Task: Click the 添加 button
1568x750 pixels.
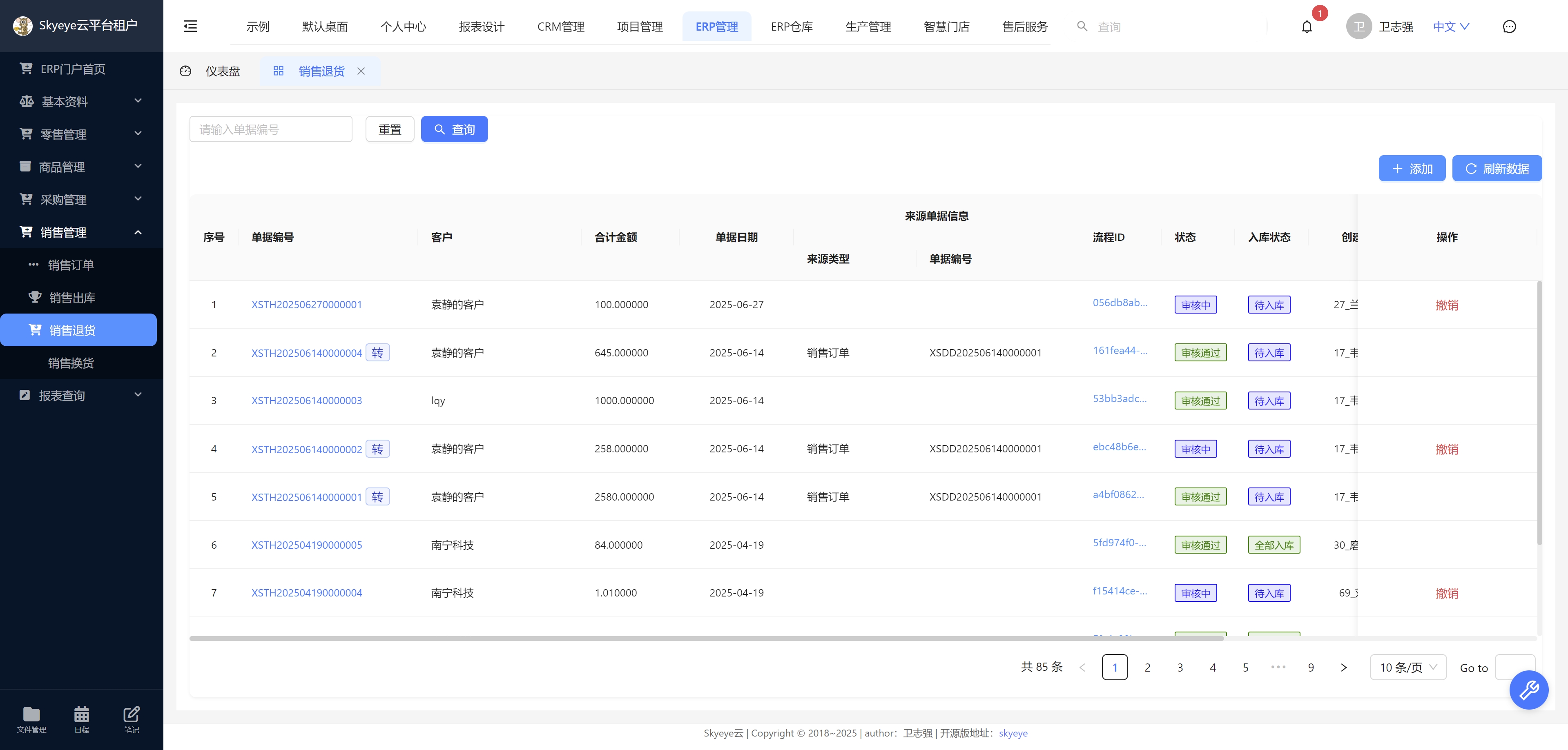Action: pyautogui.click(x=1412, y=169)
